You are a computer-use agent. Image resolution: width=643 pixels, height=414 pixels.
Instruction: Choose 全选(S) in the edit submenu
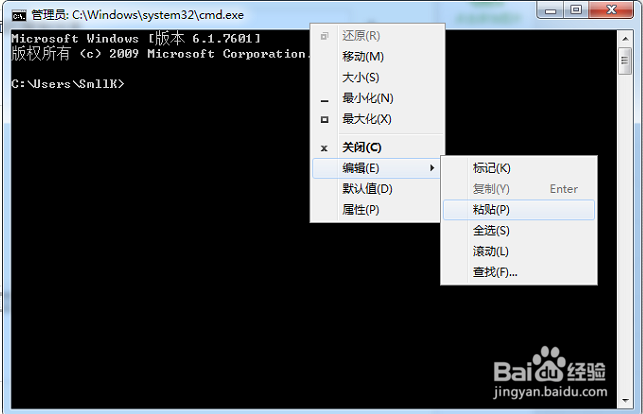[x=519, y=231]
